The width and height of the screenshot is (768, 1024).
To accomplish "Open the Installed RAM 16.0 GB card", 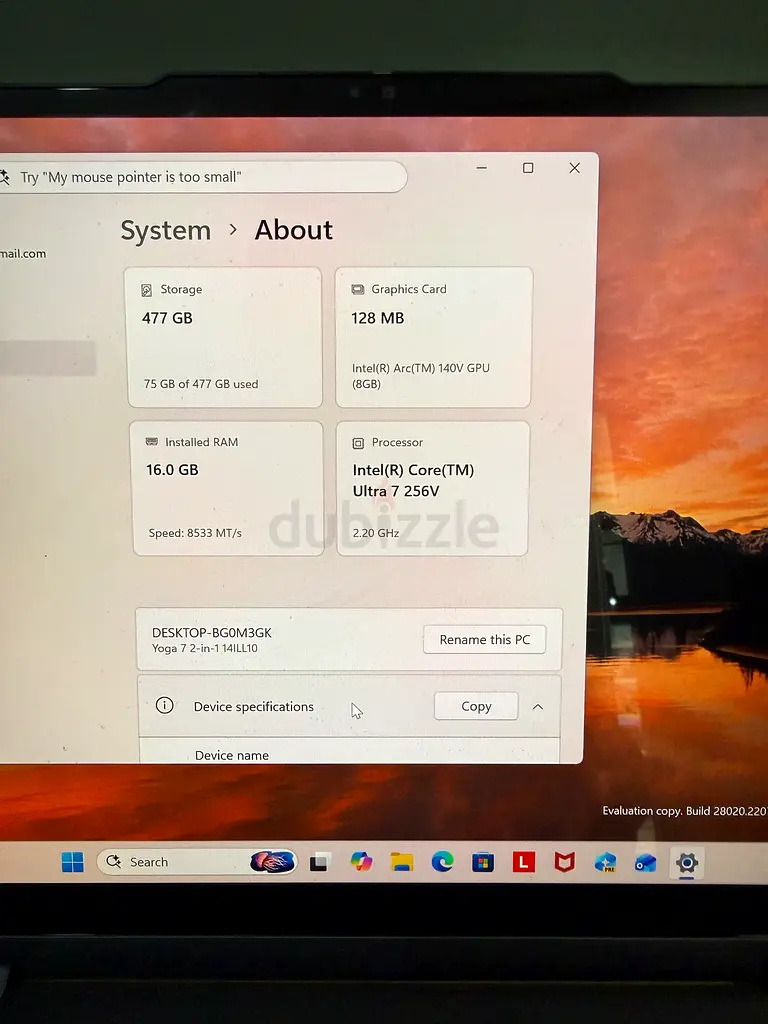I will pyautogui.click(x=228, y=488).
